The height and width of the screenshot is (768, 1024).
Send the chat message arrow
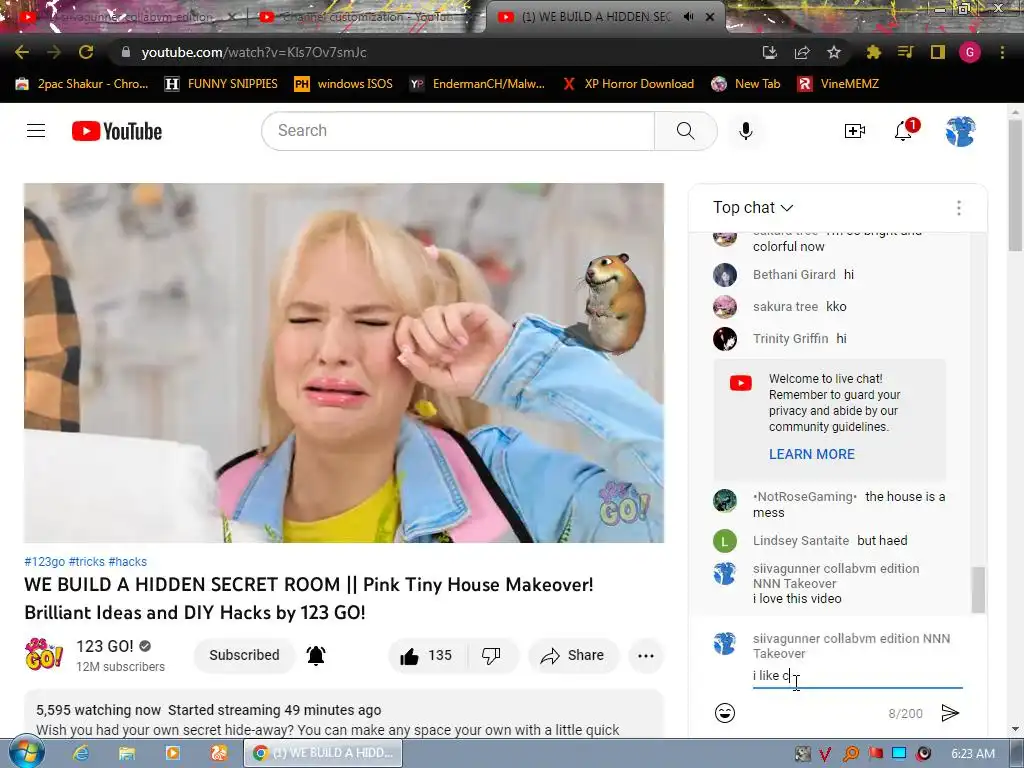pos(950,712)
